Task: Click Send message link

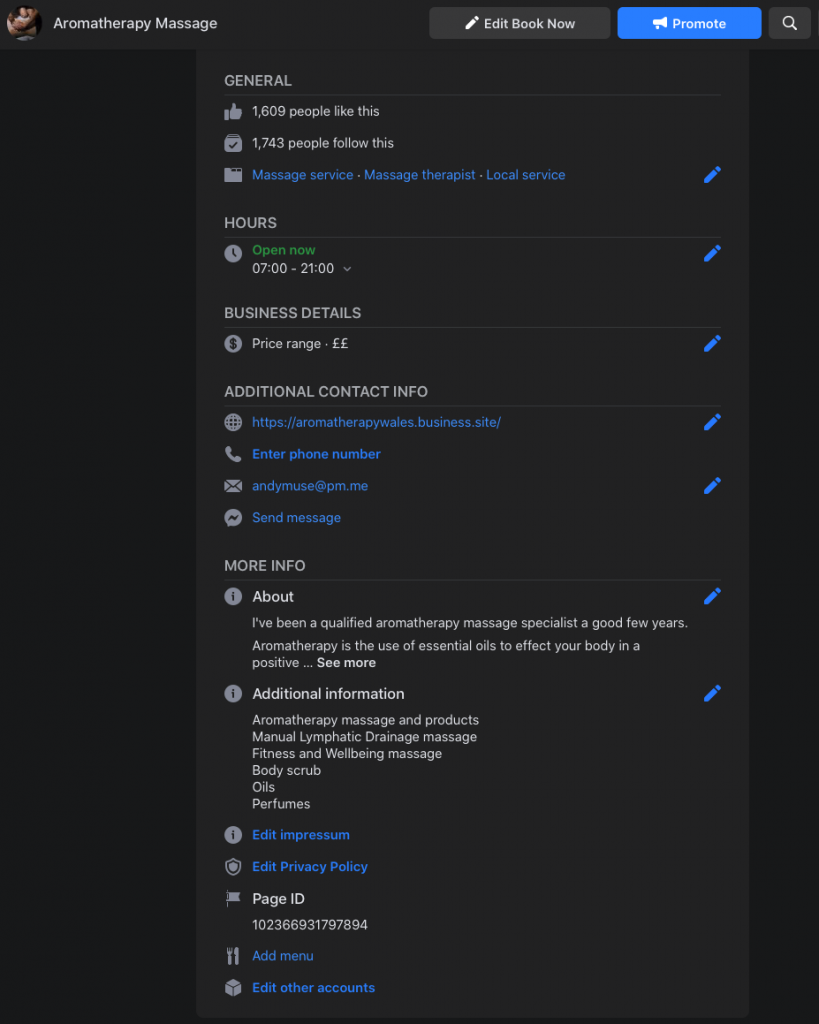Action: (297, 518)
